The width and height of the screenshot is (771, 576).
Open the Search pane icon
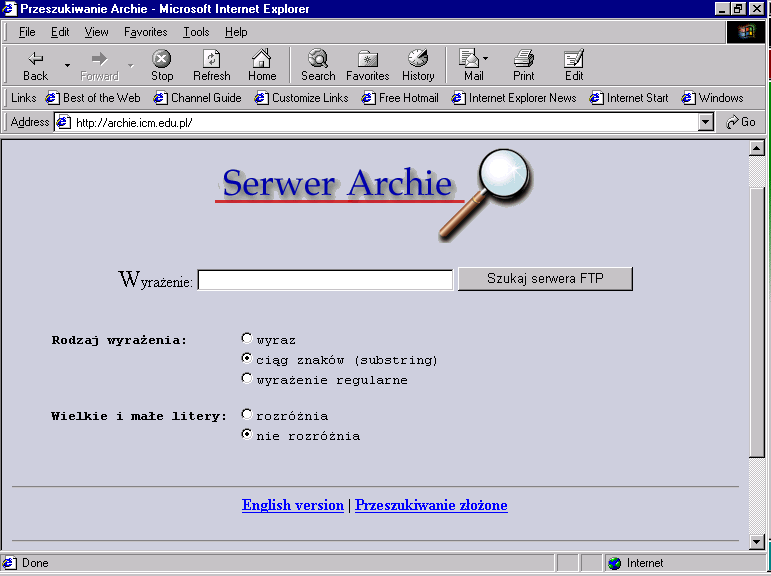coord(318,59)
